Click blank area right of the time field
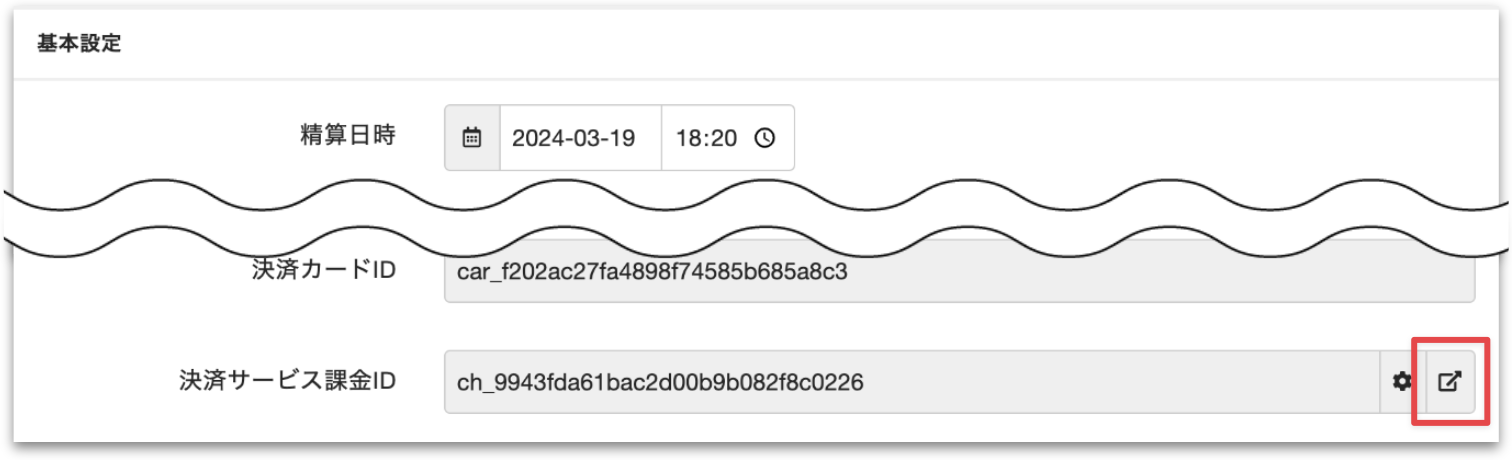 (x=1100, y=138)
